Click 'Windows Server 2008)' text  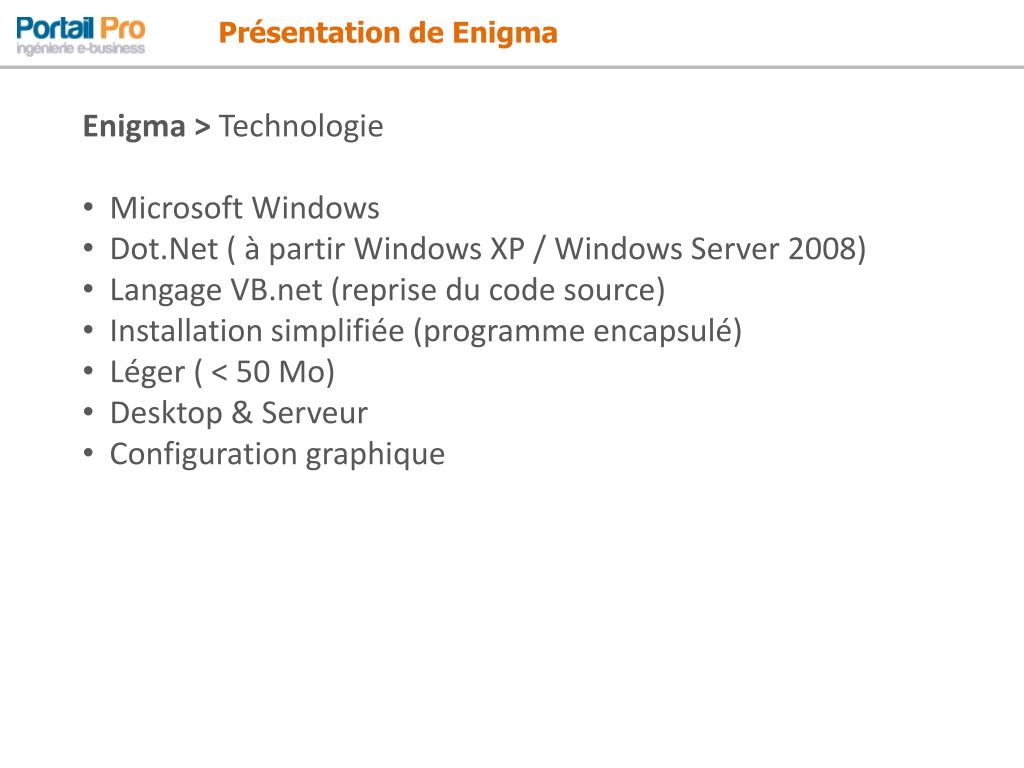point(711,249)
